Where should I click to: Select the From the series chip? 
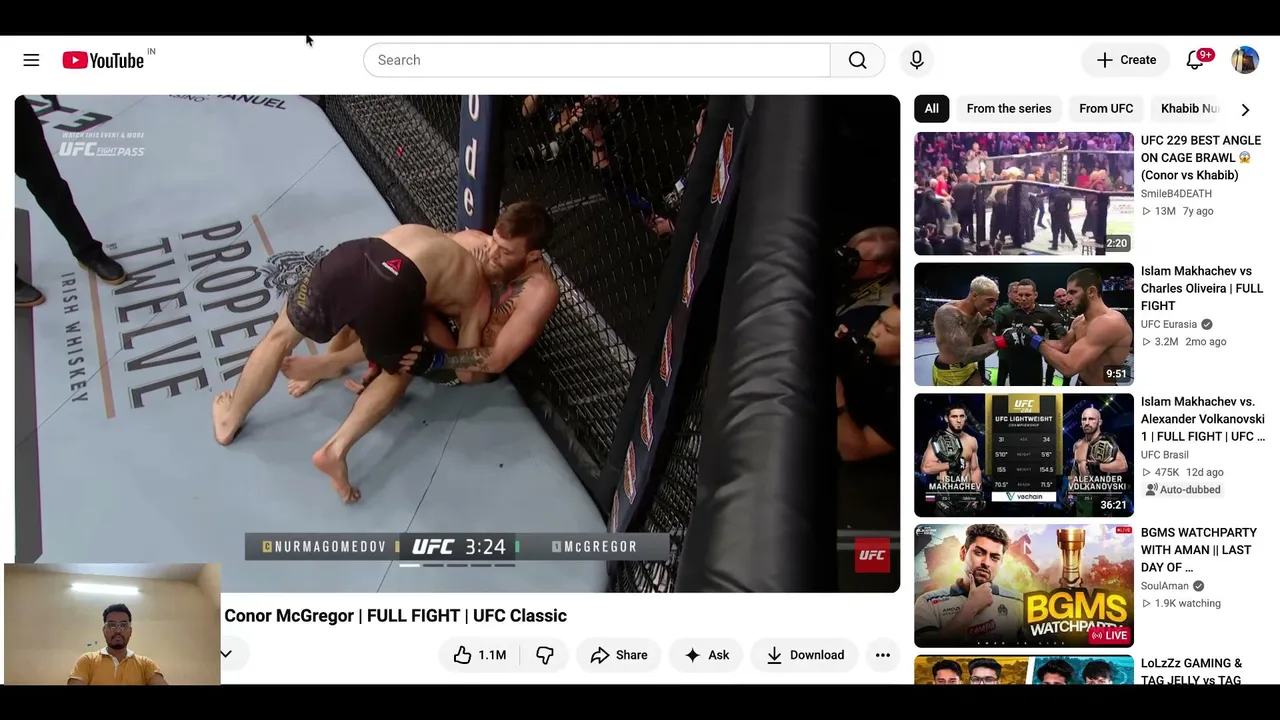(x=1009, y=108)
